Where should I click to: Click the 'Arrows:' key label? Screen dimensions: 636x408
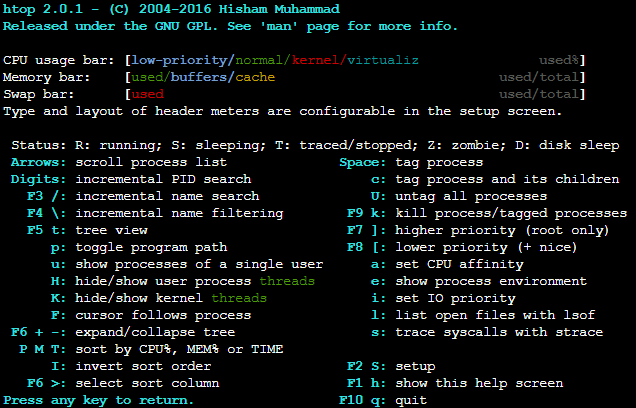pos(38,163)
